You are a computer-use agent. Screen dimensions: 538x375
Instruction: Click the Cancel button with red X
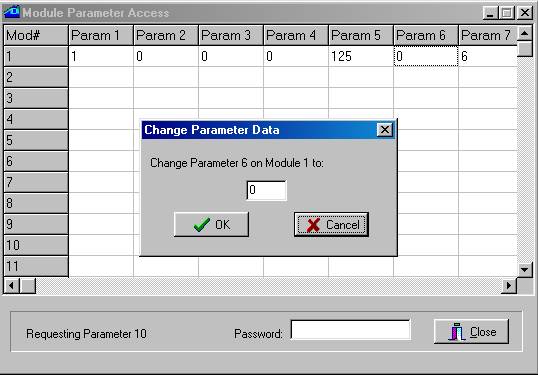click(x=331, y=224)
